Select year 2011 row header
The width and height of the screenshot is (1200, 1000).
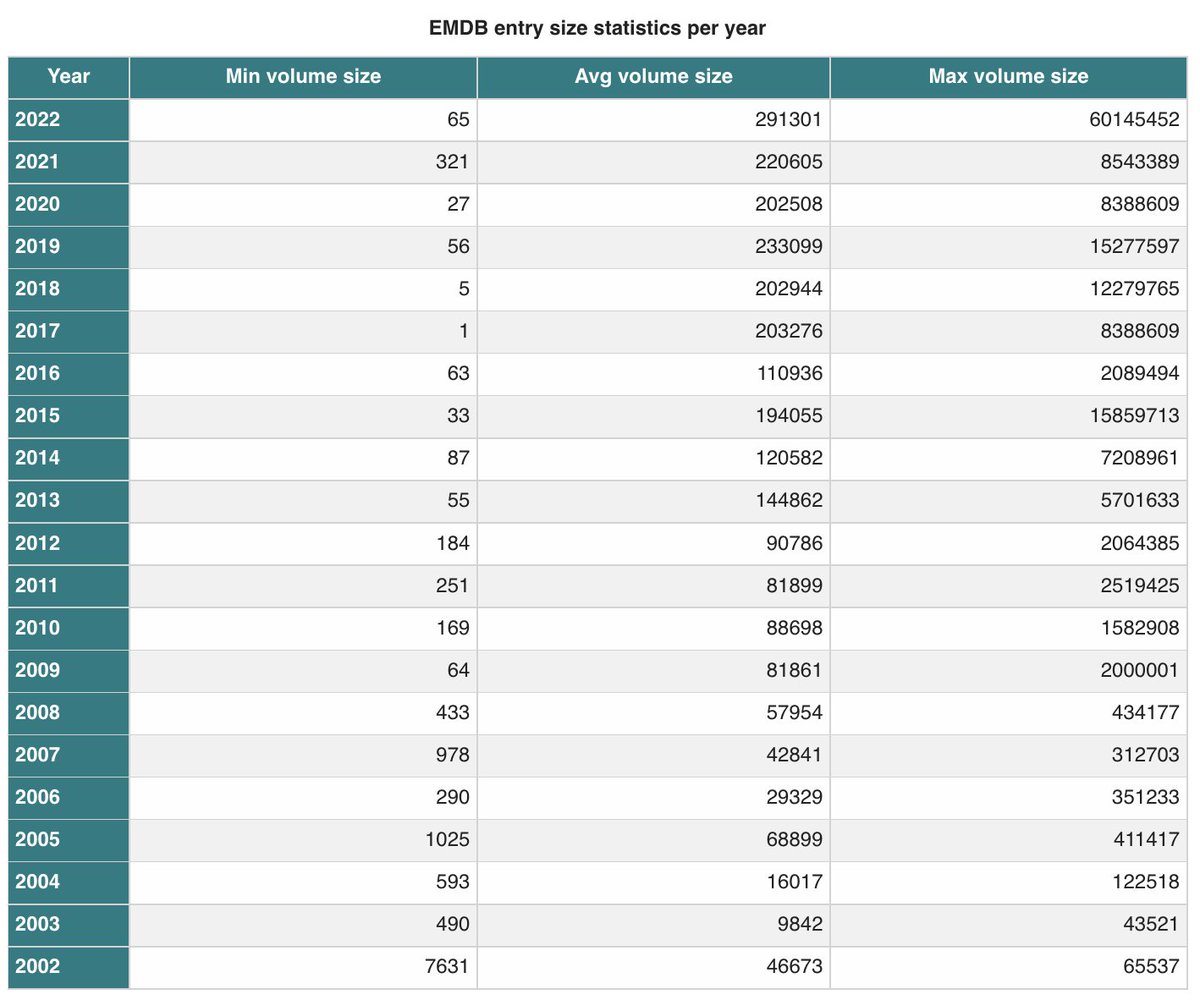[69, 586]
